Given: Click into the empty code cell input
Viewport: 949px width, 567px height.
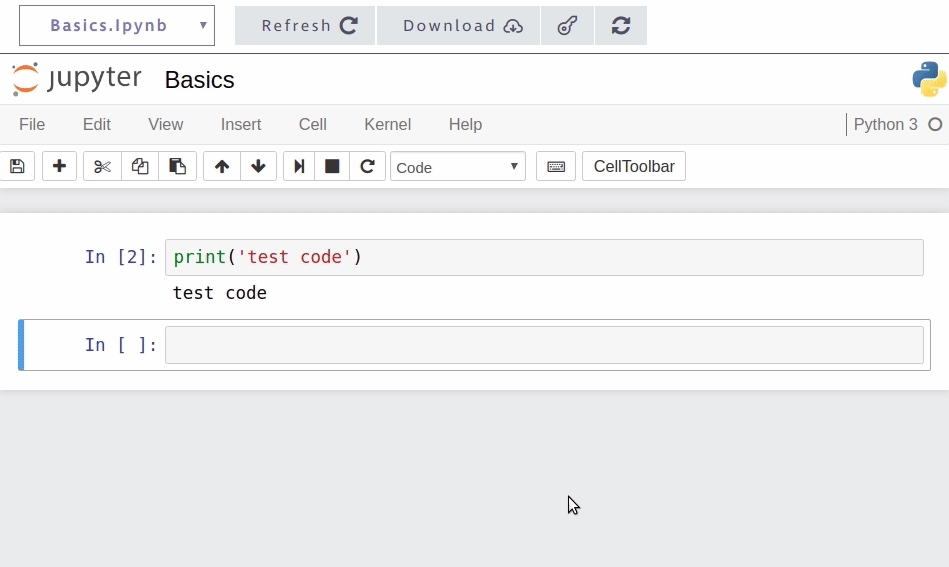Looking at the screenshot, I should point(544,345).
